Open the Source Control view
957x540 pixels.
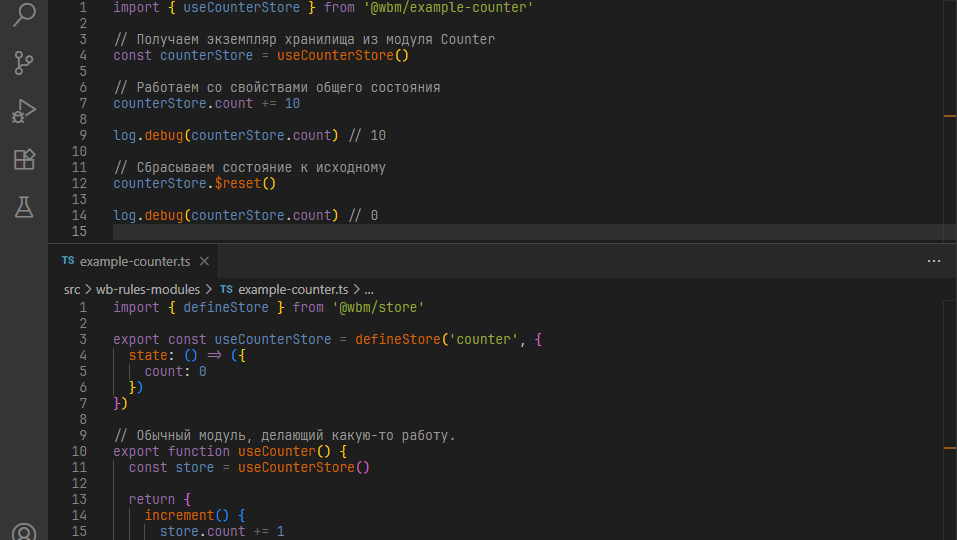(24, 63)
